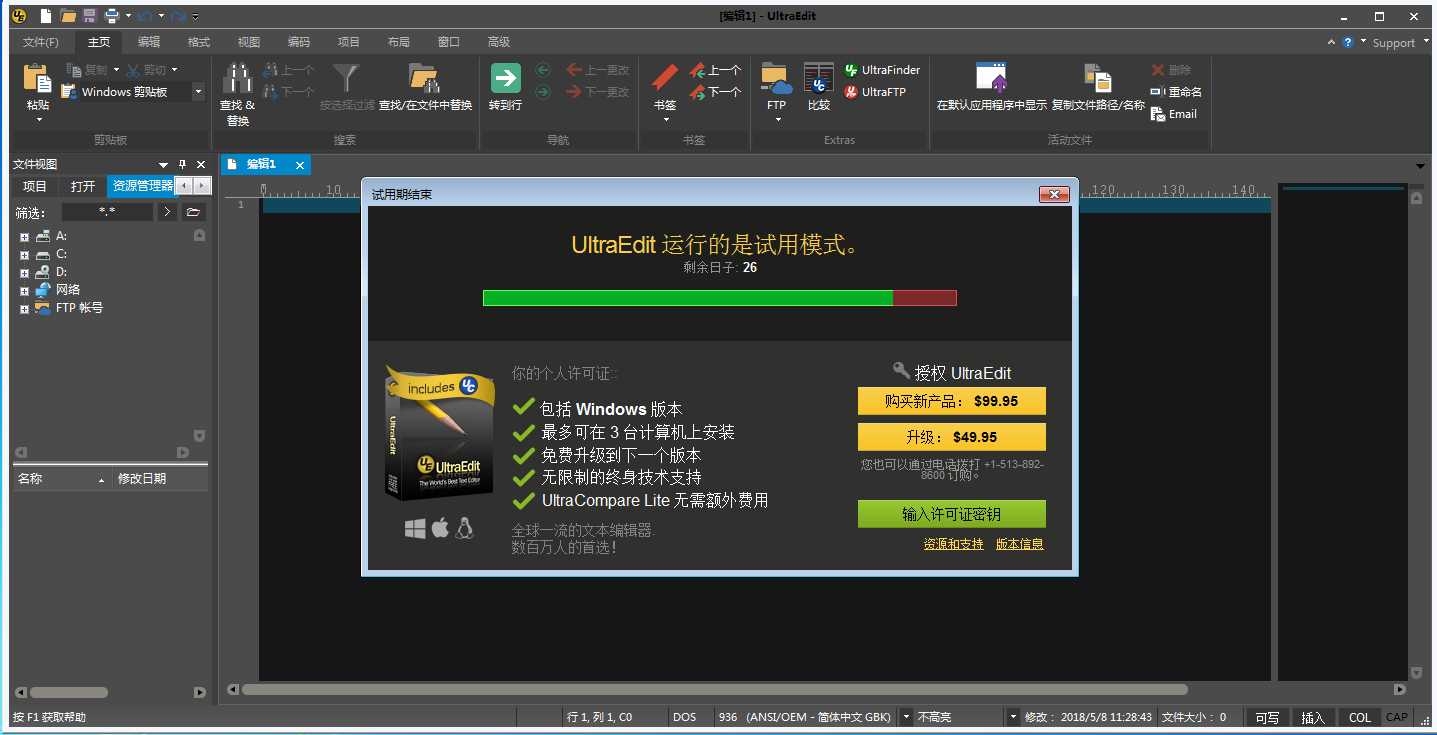Apply filter with the > arrow button
Viewport: 1437px width, 735px height.
point(167,212)
